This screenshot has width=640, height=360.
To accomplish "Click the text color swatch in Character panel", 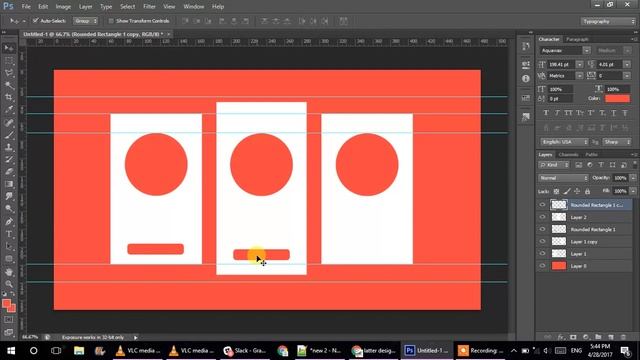I will tap(617, 99).
